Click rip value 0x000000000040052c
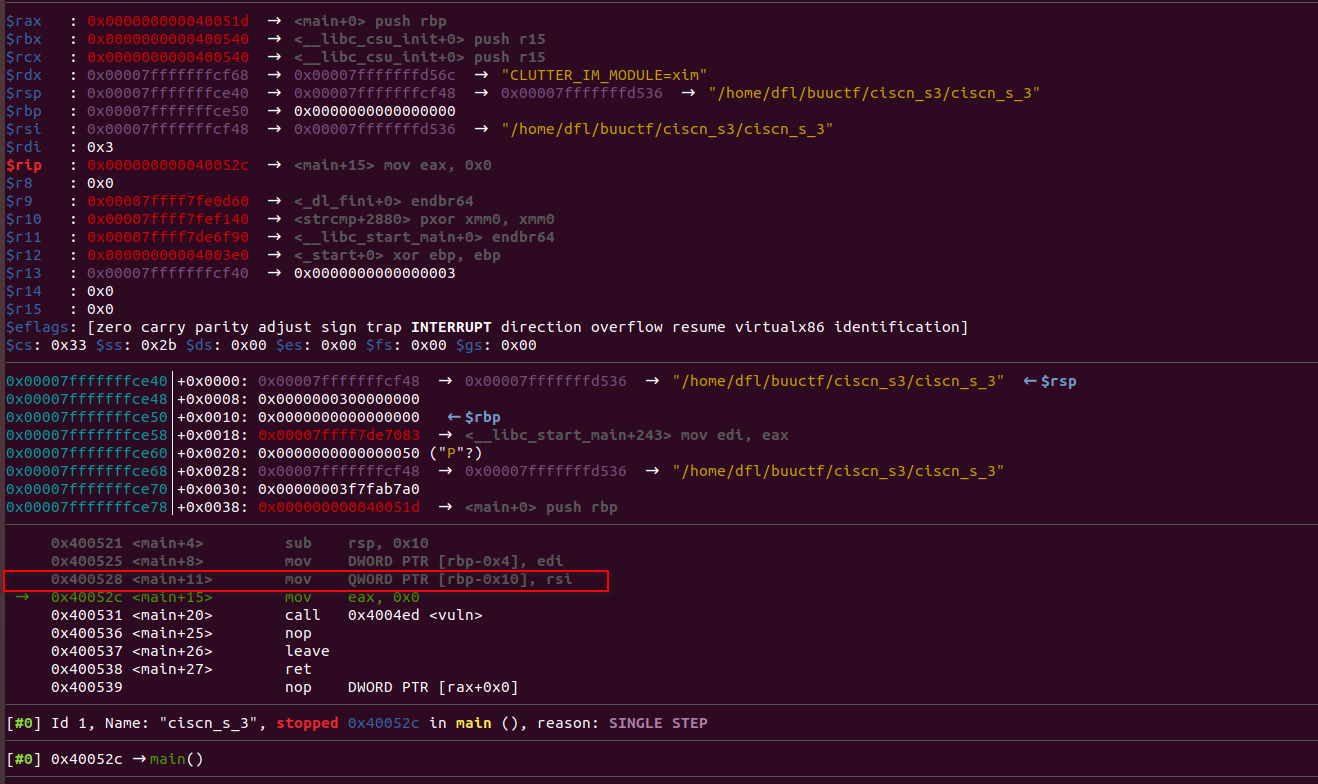The height and width of the screenshot is (784, 1318). [169, 165]
